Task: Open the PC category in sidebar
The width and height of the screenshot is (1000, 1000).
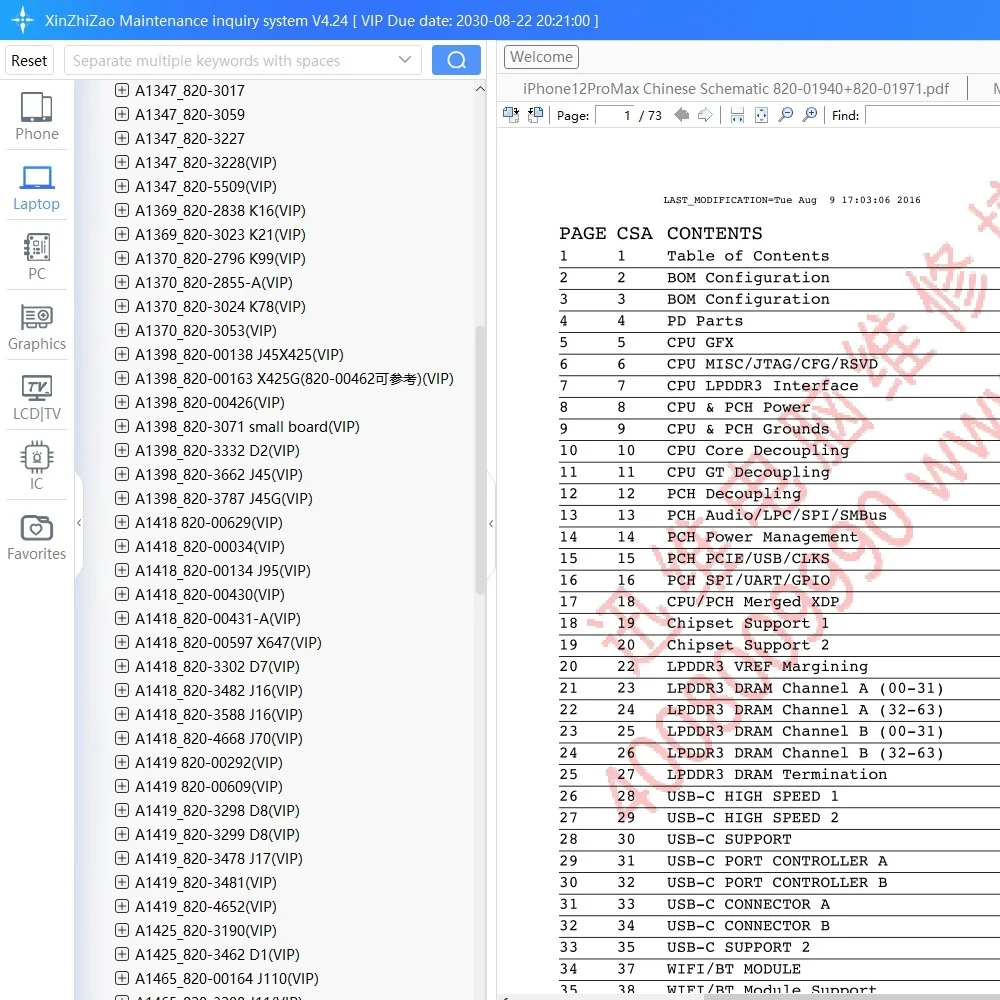Action: pos(36,256)
